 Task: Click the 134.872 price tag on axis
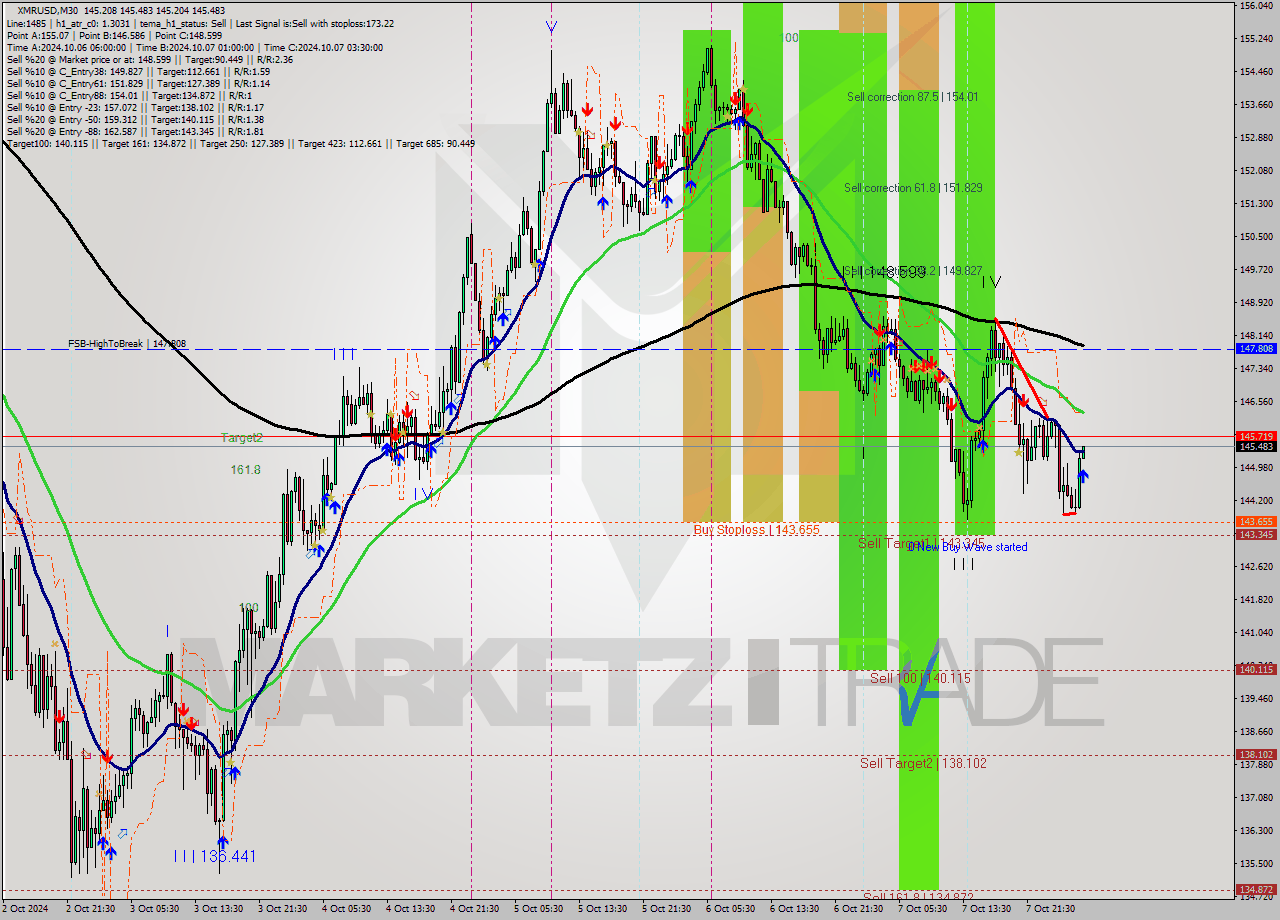1256,889
